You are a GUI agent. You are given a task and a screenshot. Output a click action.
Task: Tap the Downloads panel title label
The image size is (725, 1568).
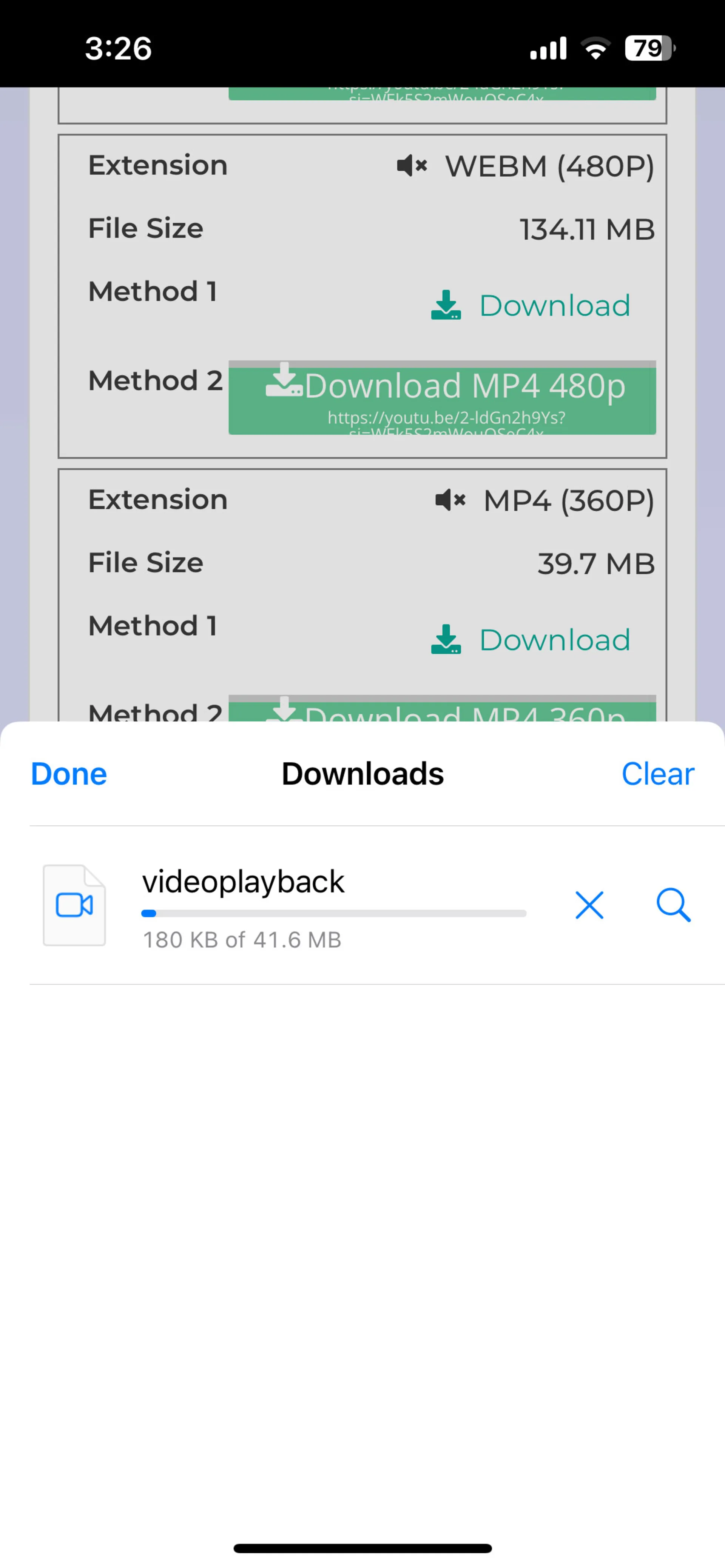click(x=362, y=772)
